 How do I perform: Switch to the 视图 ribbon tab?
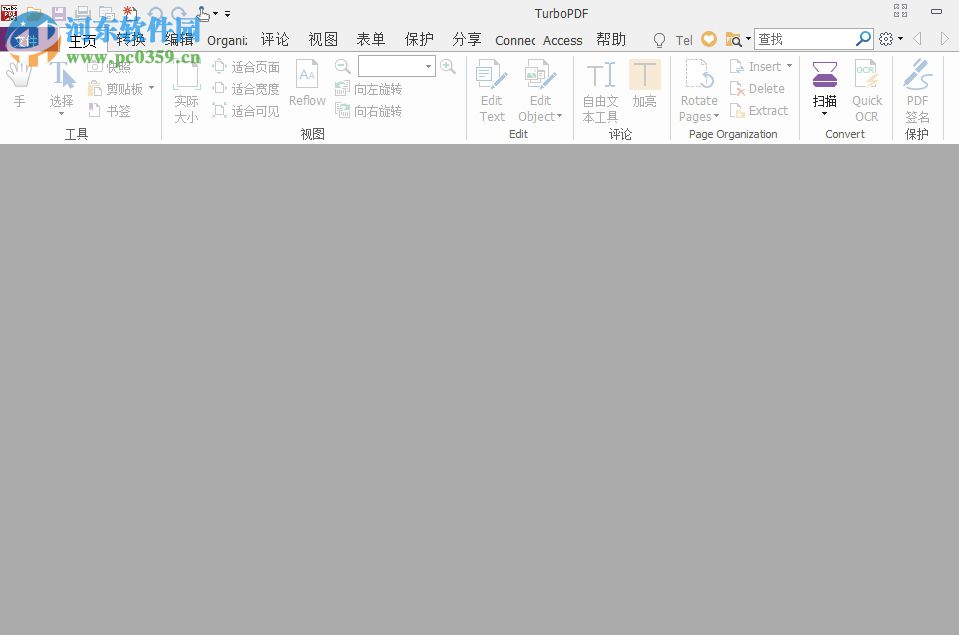322,40
